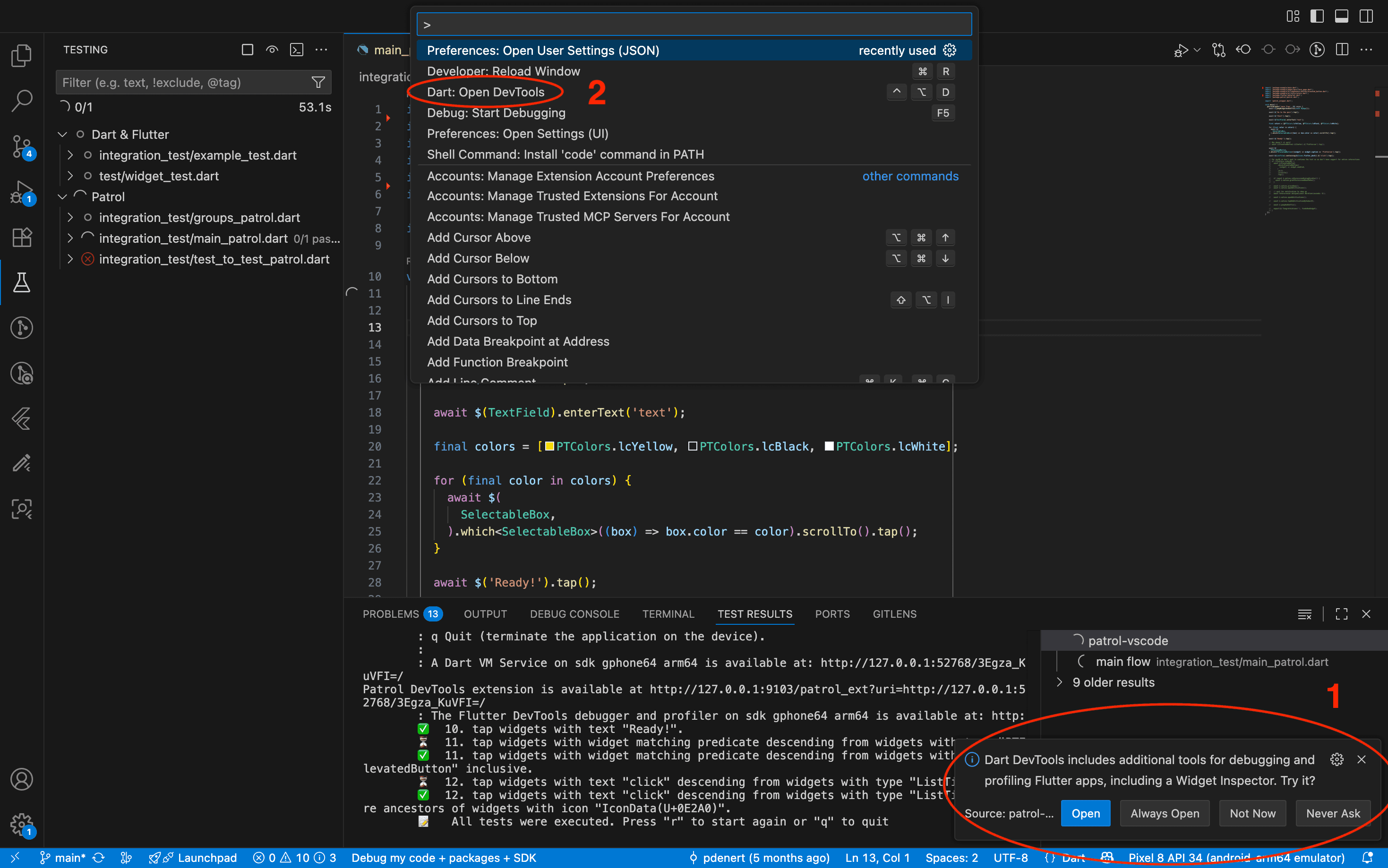The width and height of the screenshot is (1388, 868).
Task: Open the Source Control view
Action: click(x=22, y=146)
